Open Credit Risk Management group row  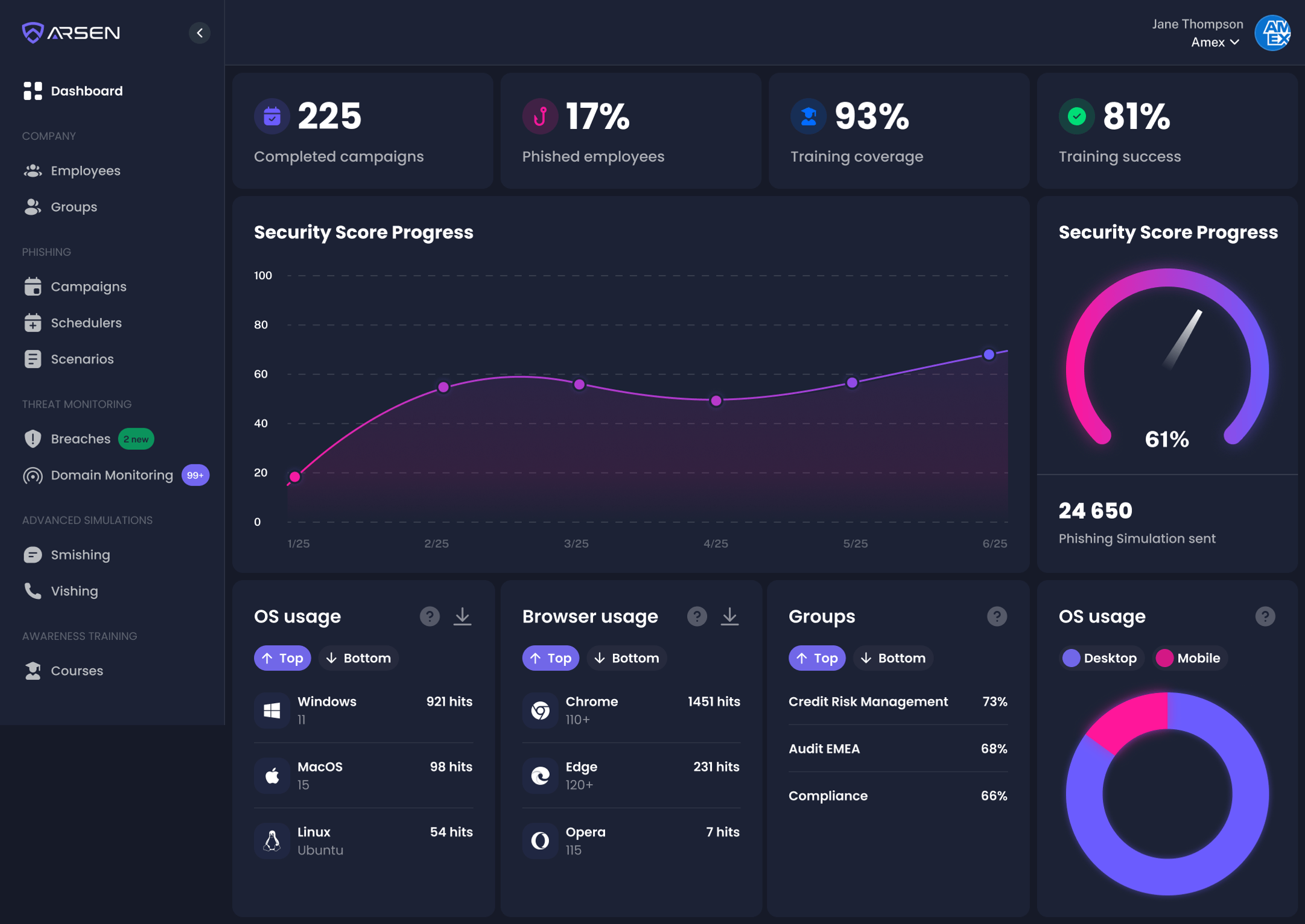pyautogui.click(x=898, y=701)
